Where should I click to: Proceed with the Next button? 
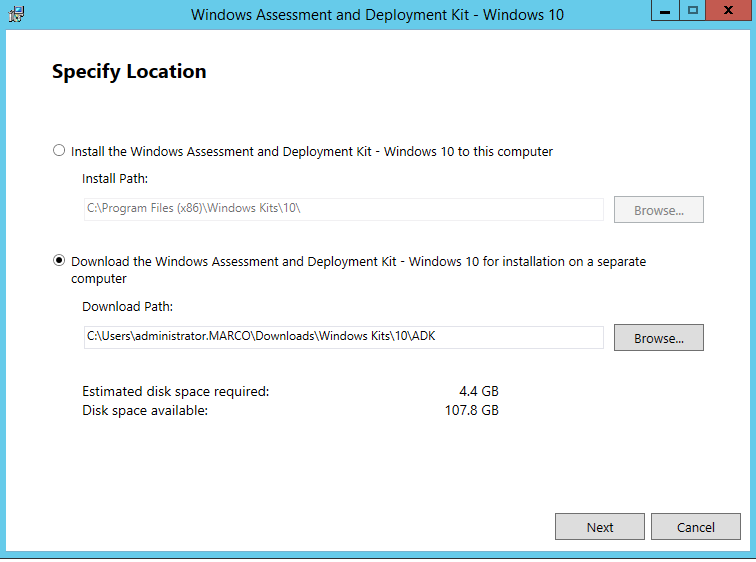point(600,527)
